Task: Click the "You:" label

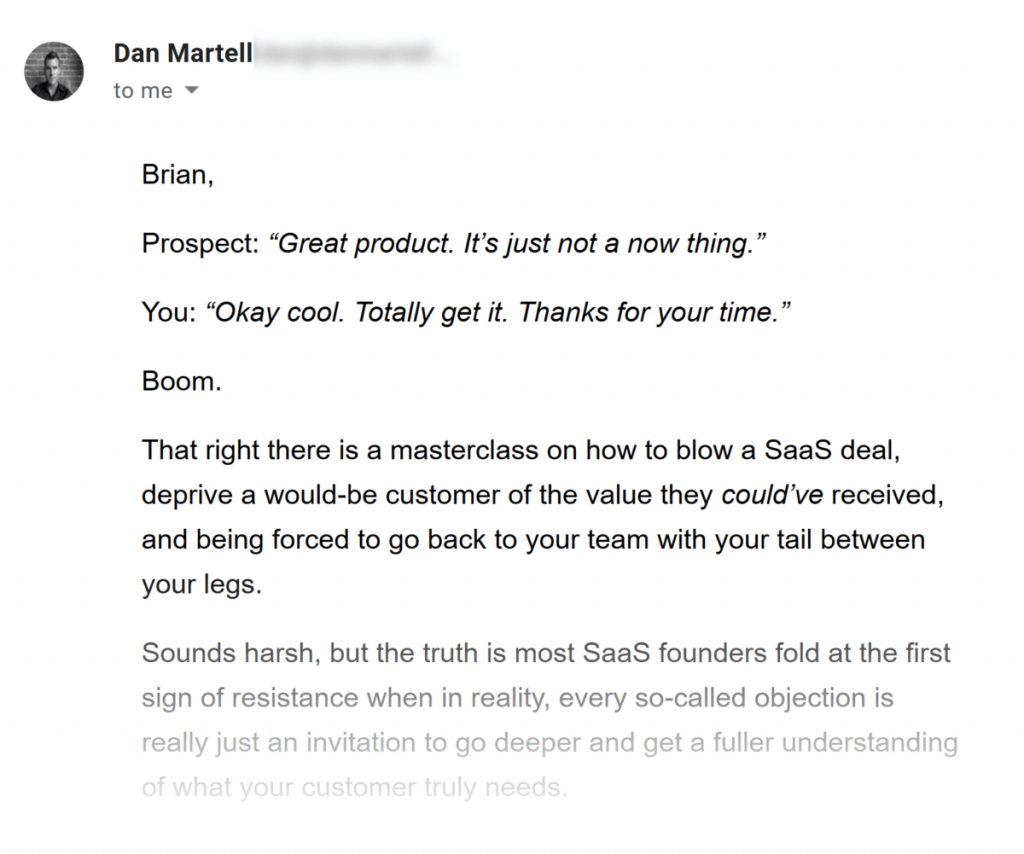Action: coord(169,312)
